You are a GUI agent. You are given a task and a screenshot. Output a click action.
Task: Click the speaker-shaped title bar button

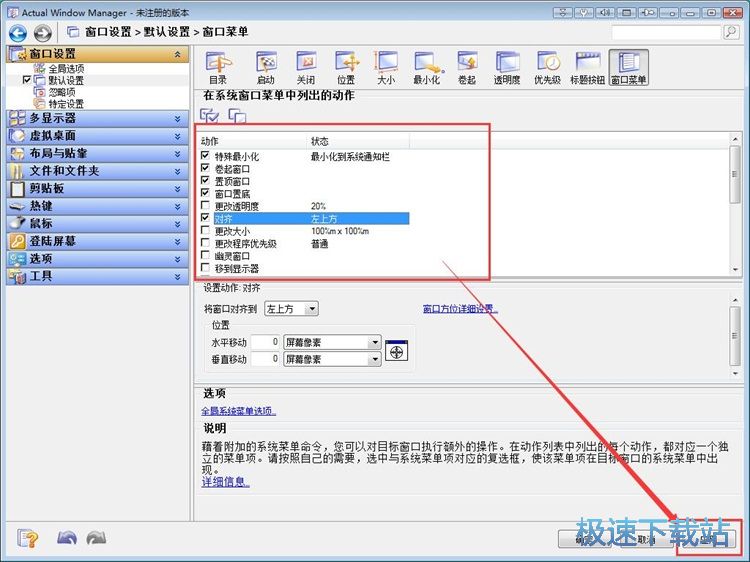[606, 13]
